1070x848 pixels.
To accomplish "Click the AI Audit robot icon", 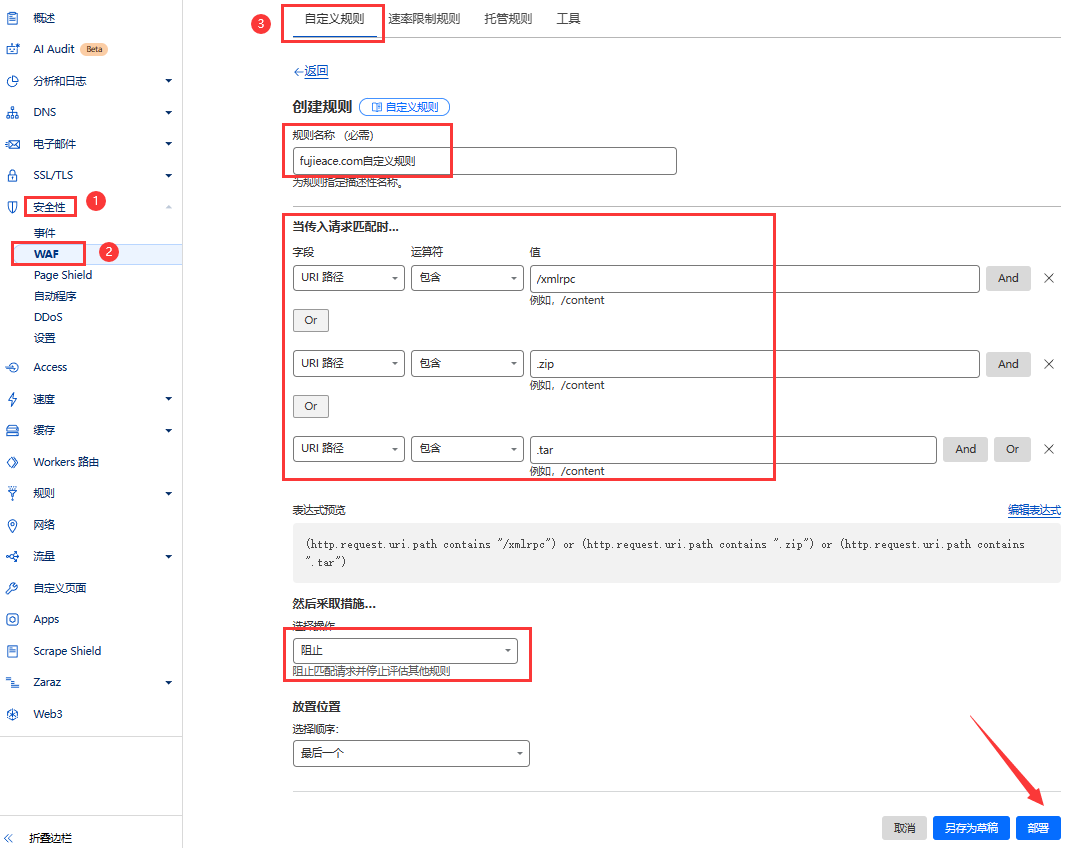I will [x=12, y=49].
